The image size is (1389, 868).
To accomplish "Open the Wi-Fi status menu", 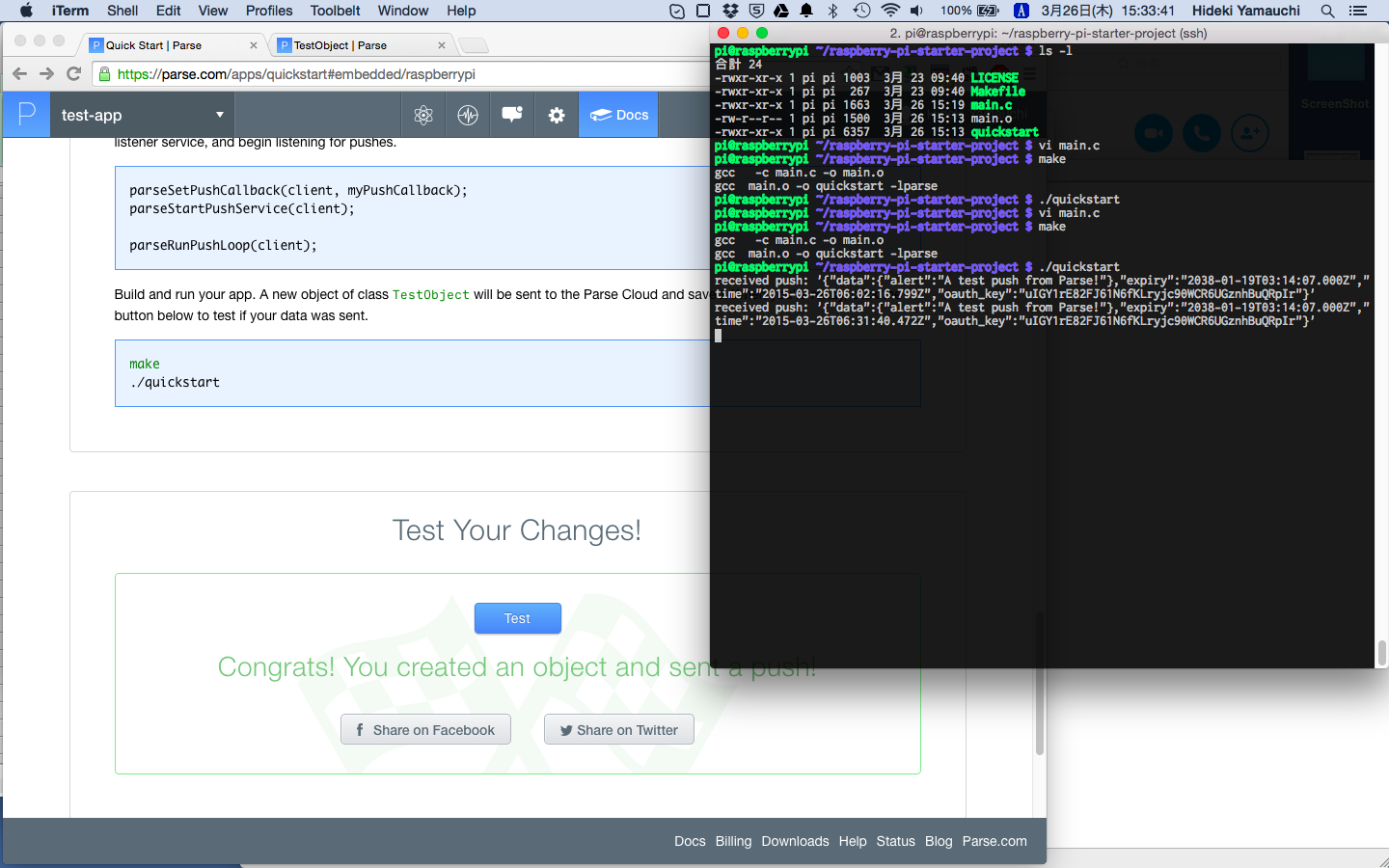I will (890, 11).
